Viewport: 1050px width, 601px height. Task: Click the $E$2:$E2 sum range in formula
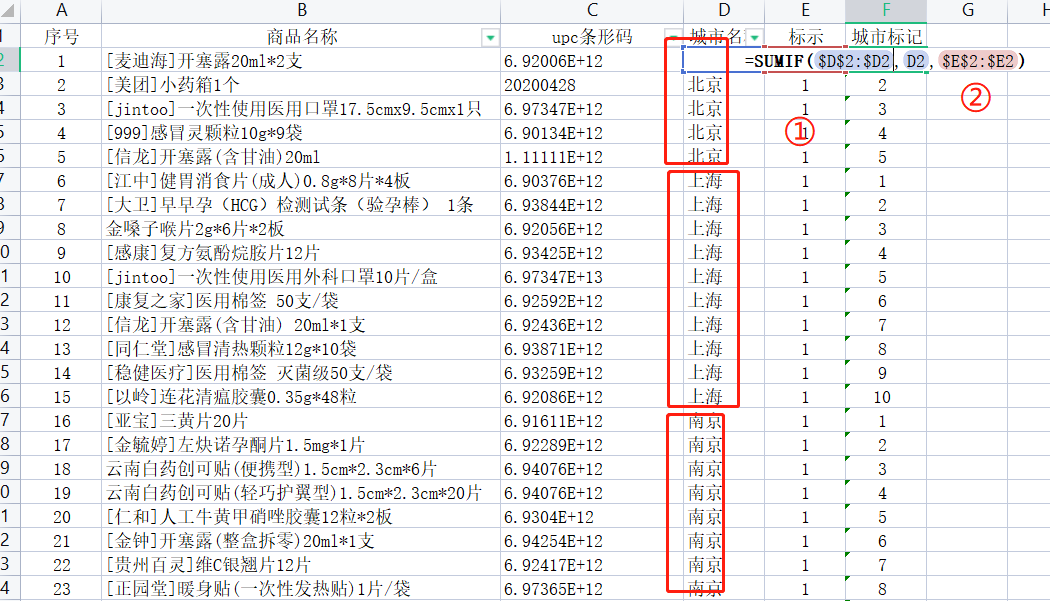click(x=978, y=61)
